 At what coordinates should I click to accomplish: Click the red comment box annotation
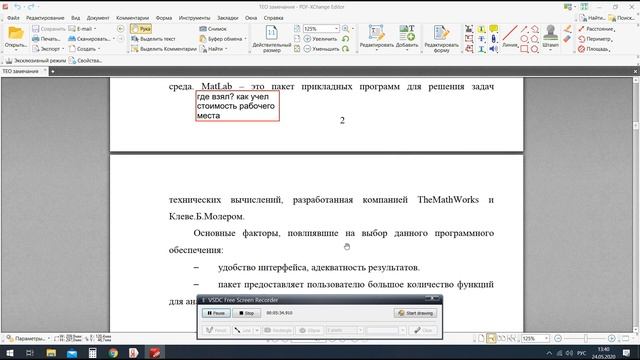pyautogui.click(x=238, y=106)
